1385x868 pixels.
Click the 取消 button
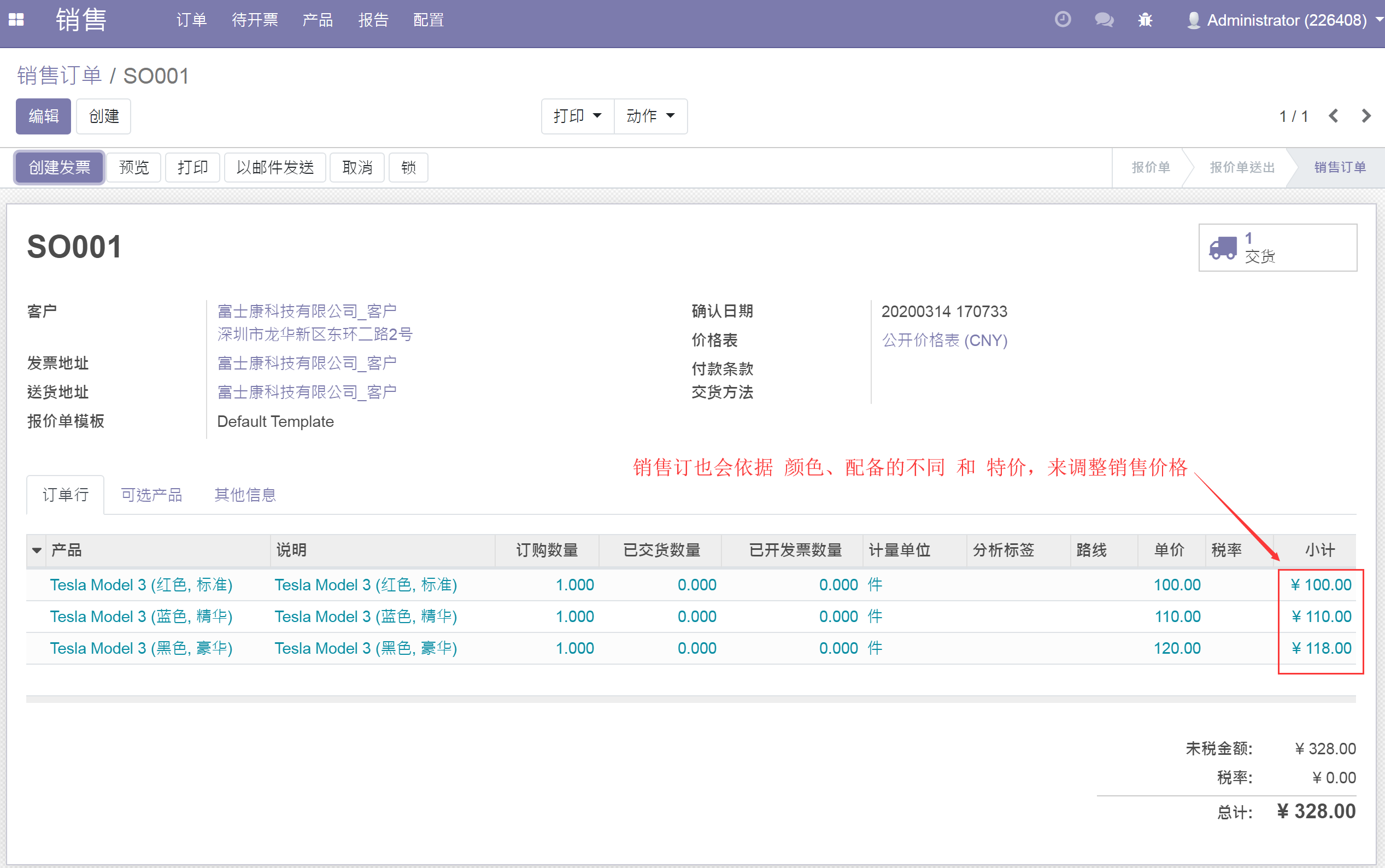(x=357, y=167)
